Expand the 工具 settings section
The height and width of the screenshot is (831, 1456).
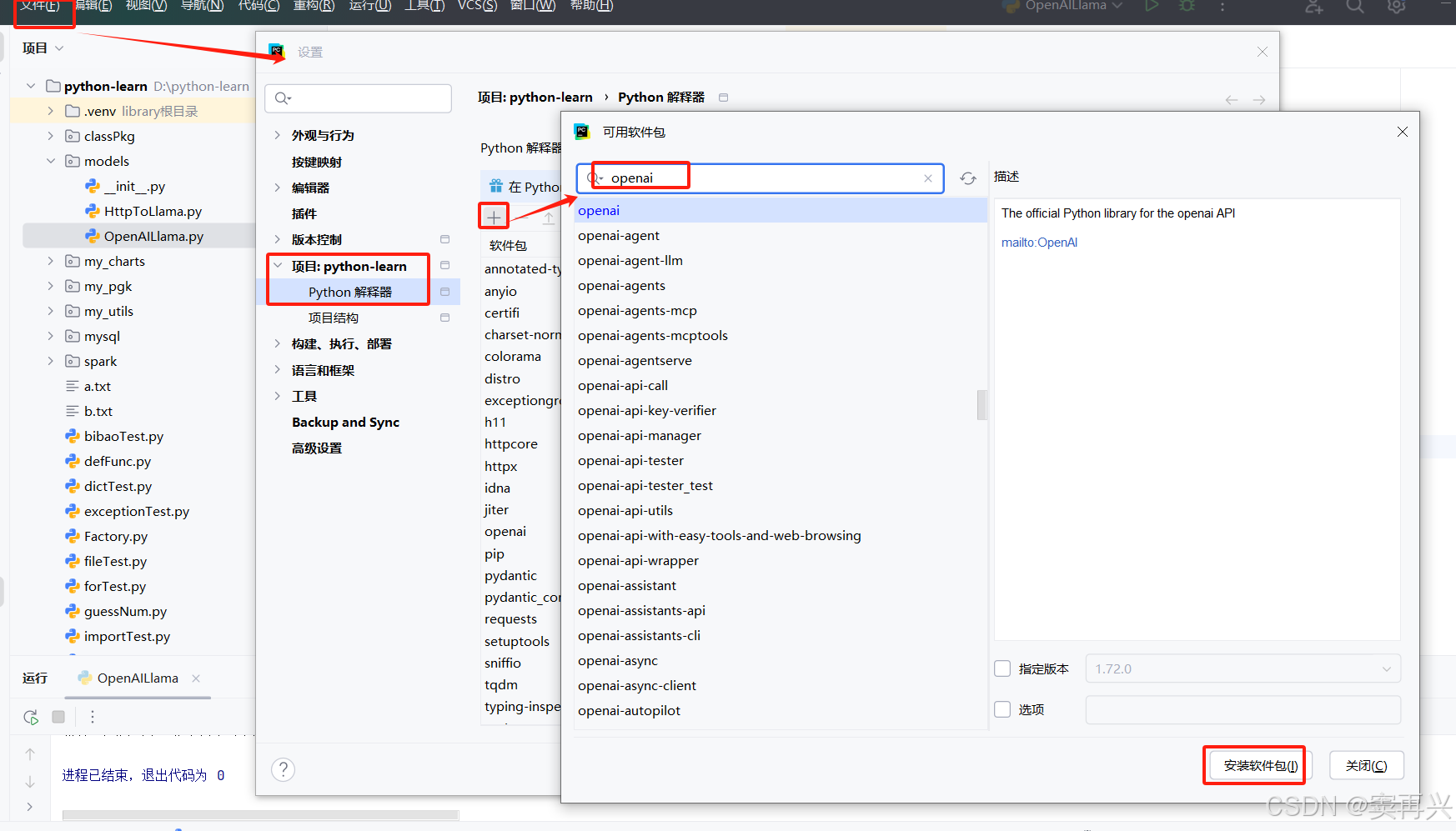coord(278,396)
